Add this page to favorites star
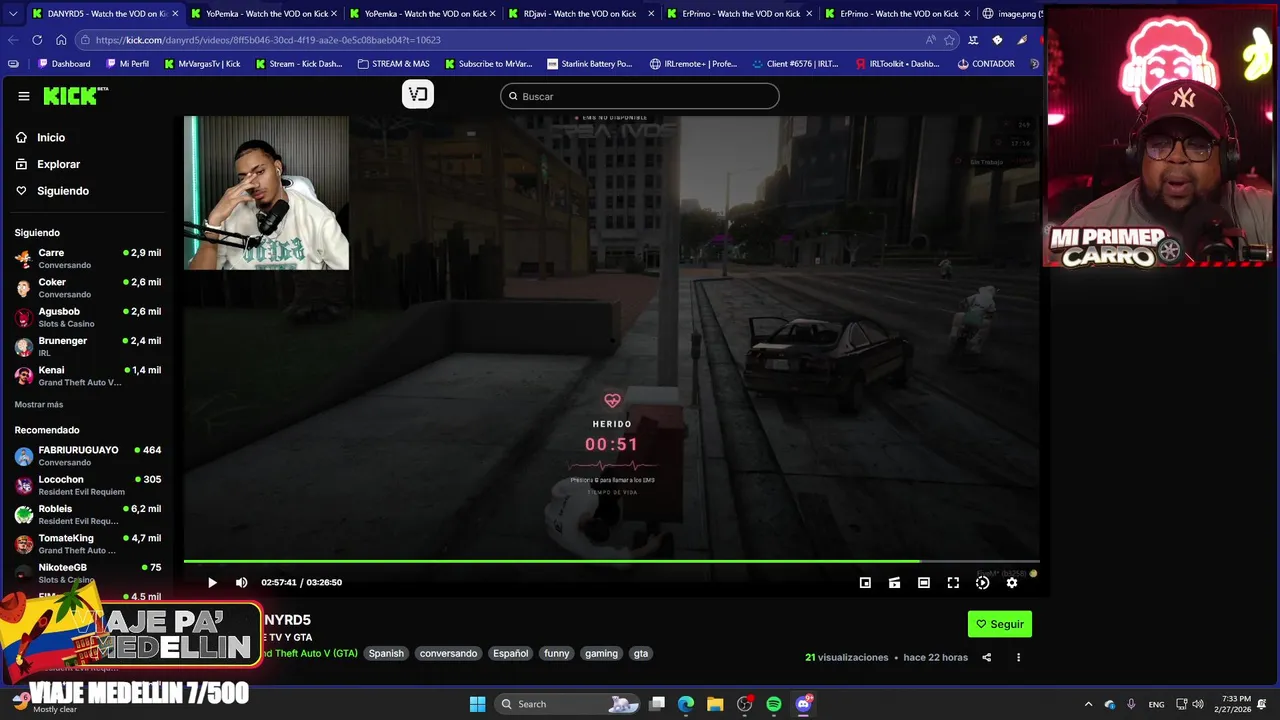 coord(949,40)
